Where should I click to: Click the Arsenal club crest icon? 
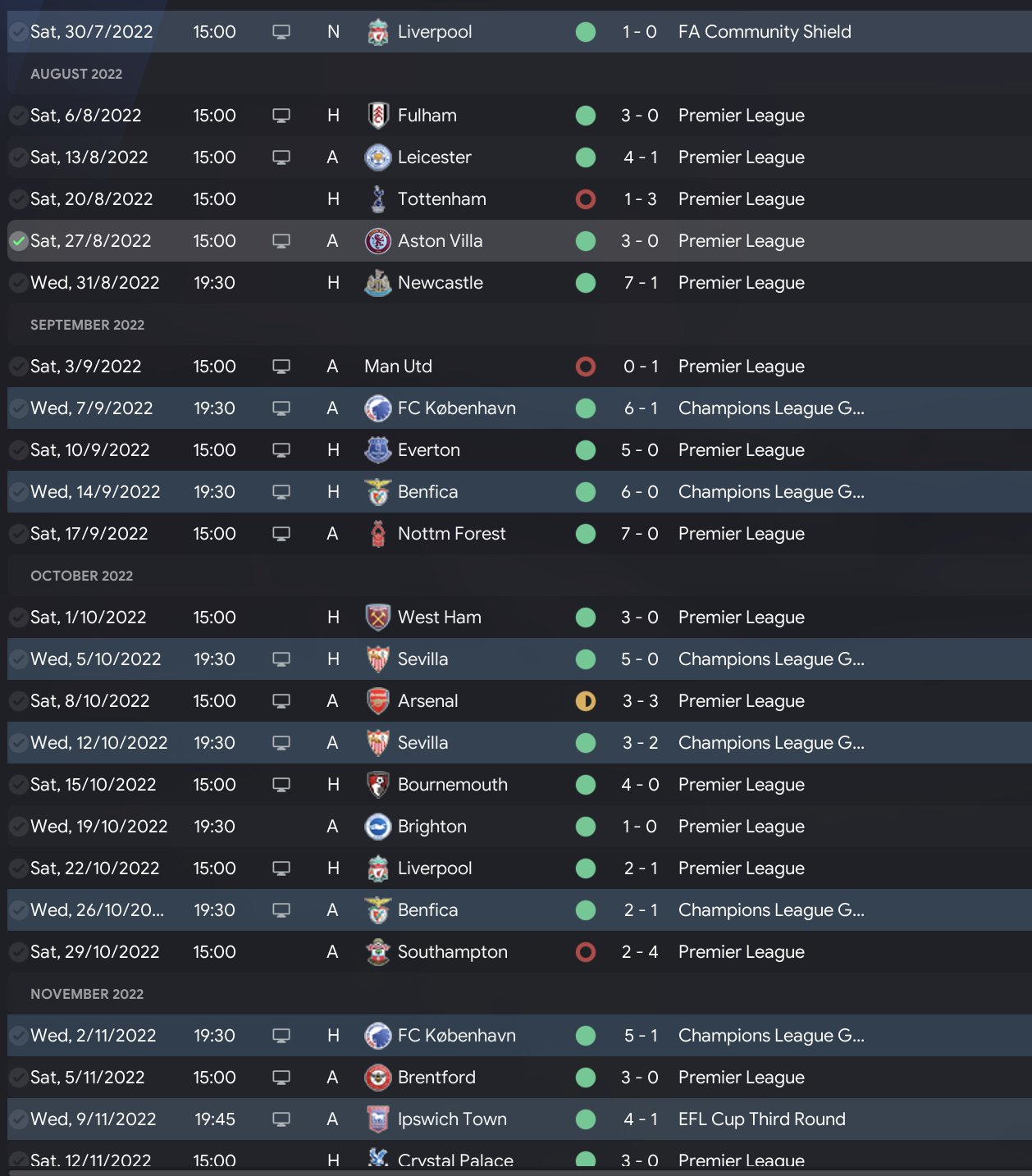377,701
